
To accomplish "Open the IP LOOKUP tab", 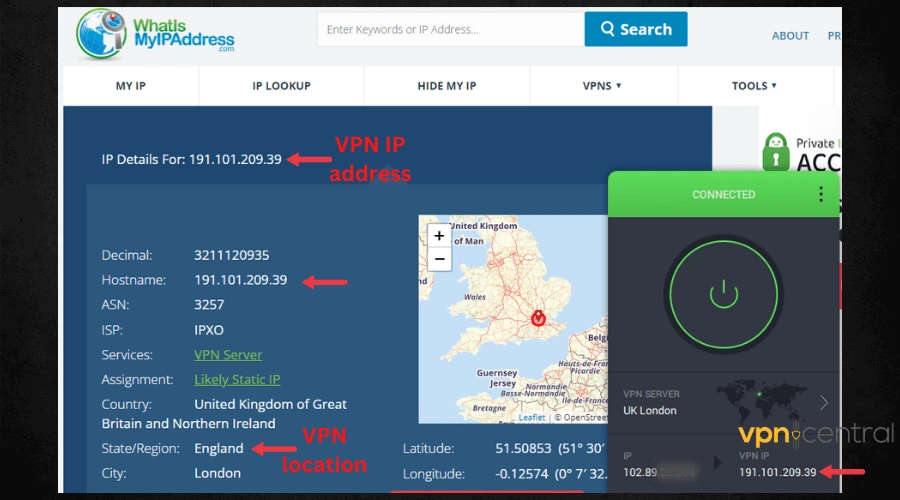I will coord(281,86).
